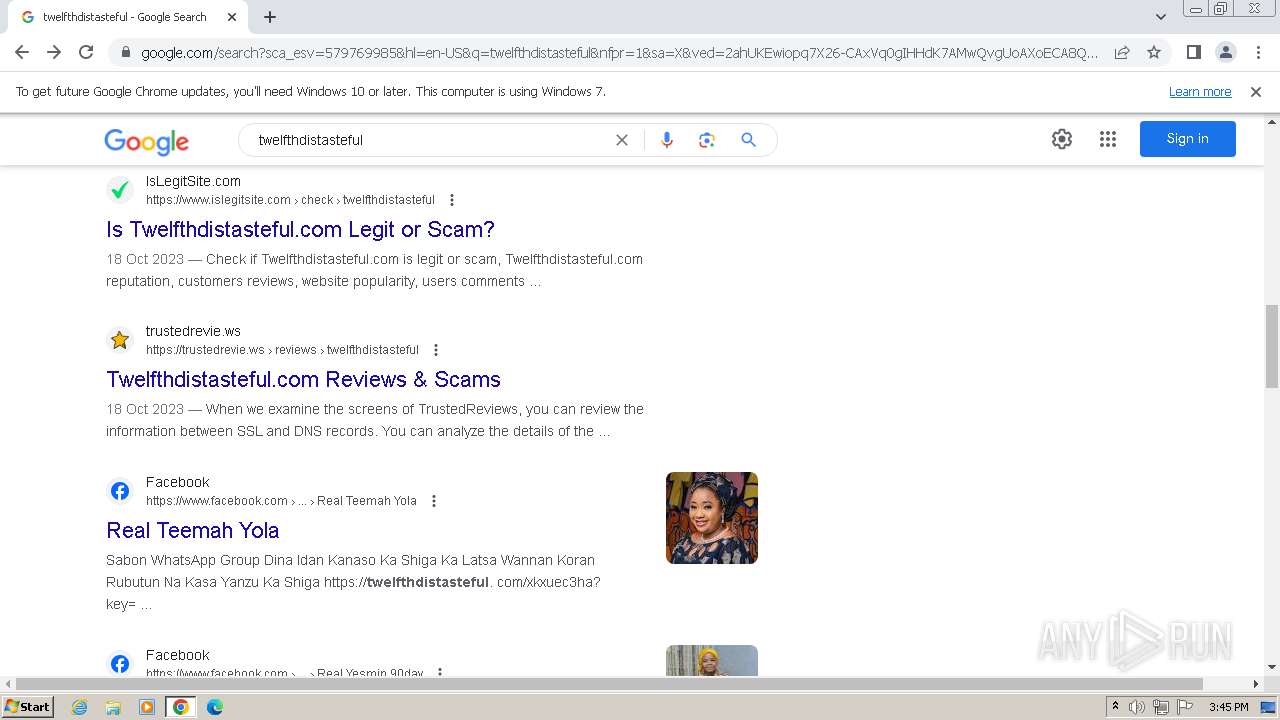Submit search with magnifier icon
The width and height of the screenshot is (1280, 720).
[748, 140]
